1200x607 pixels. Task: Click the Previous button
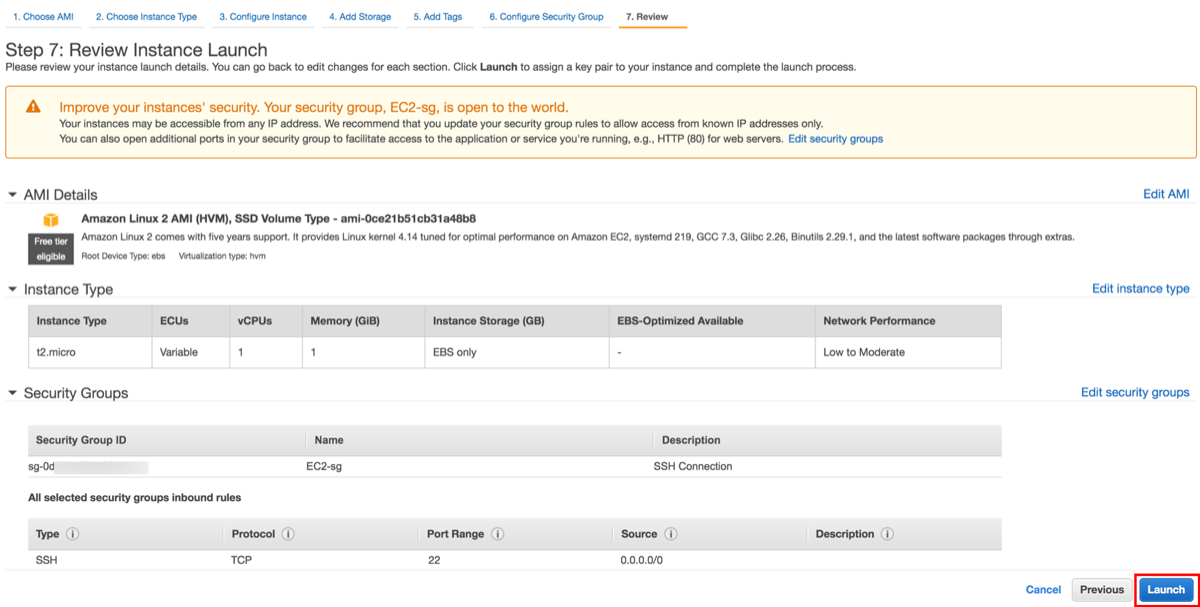(1102, 590)
